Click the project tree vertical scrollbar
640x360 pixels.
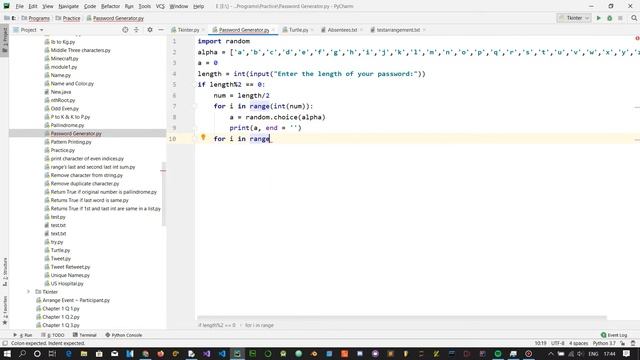coord(164,194)
